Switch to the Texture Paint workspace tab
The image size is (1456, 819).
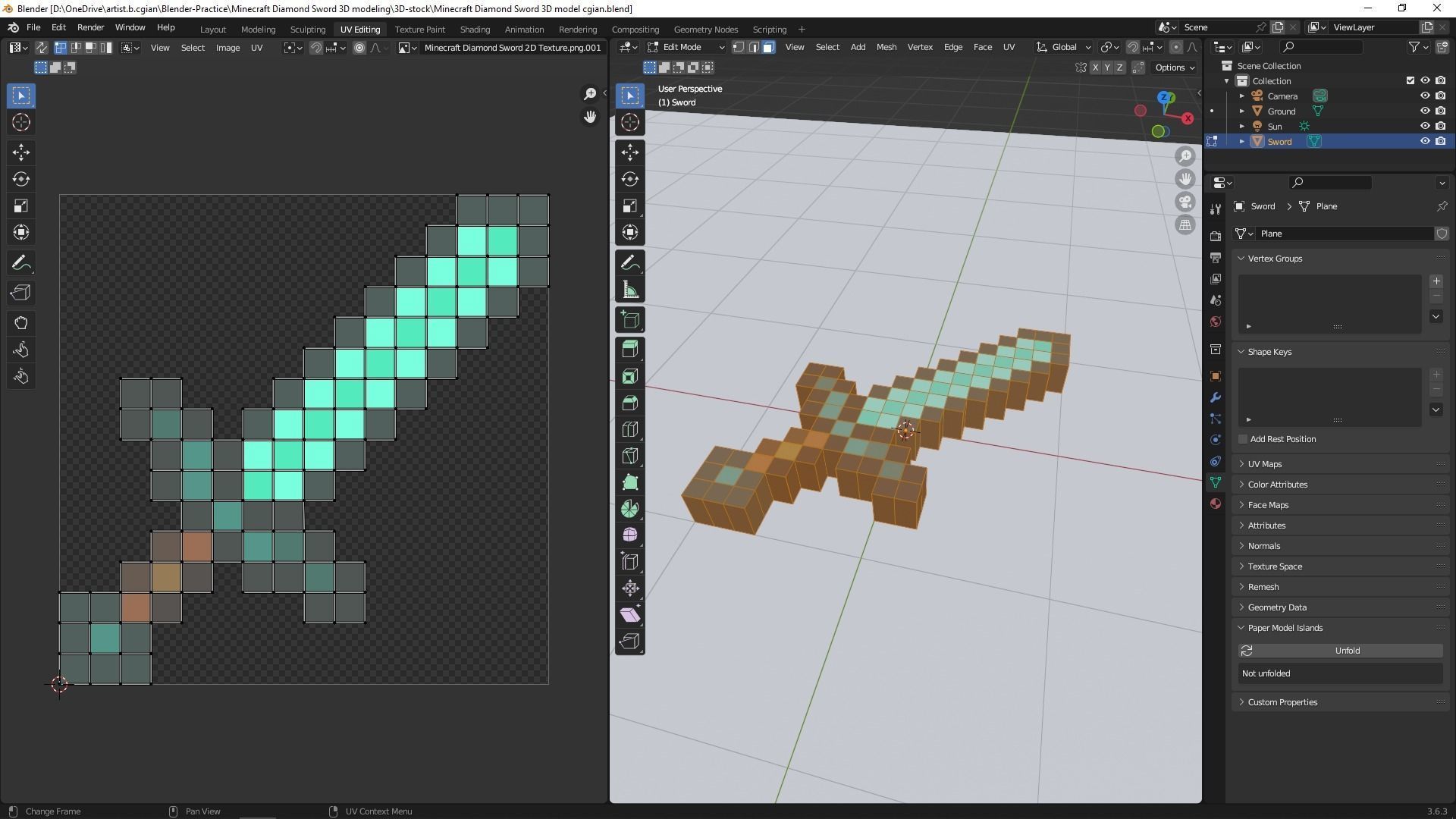tap(419, 29)
